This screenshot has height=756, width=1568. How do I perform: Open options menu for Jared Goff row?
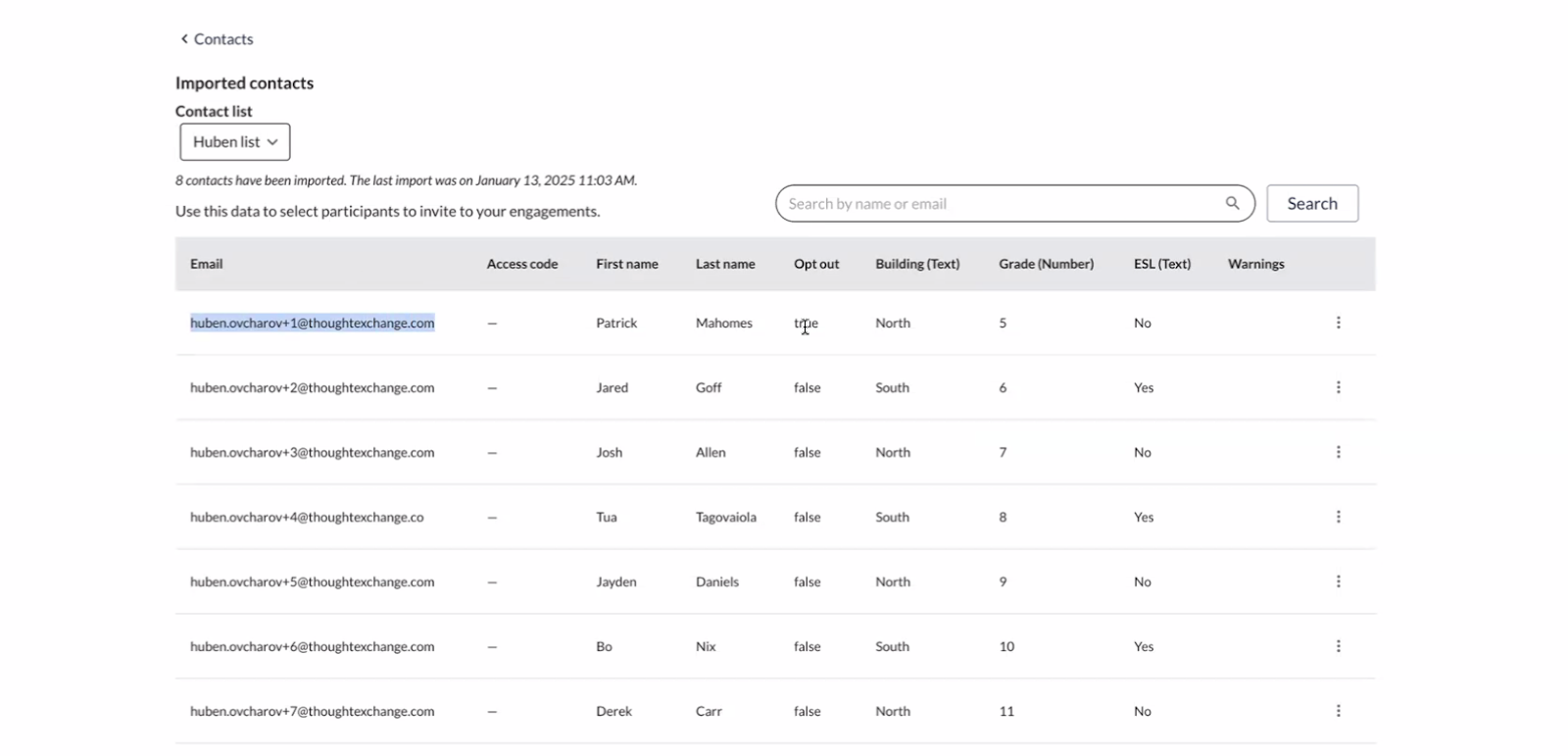click(1338, 387)
